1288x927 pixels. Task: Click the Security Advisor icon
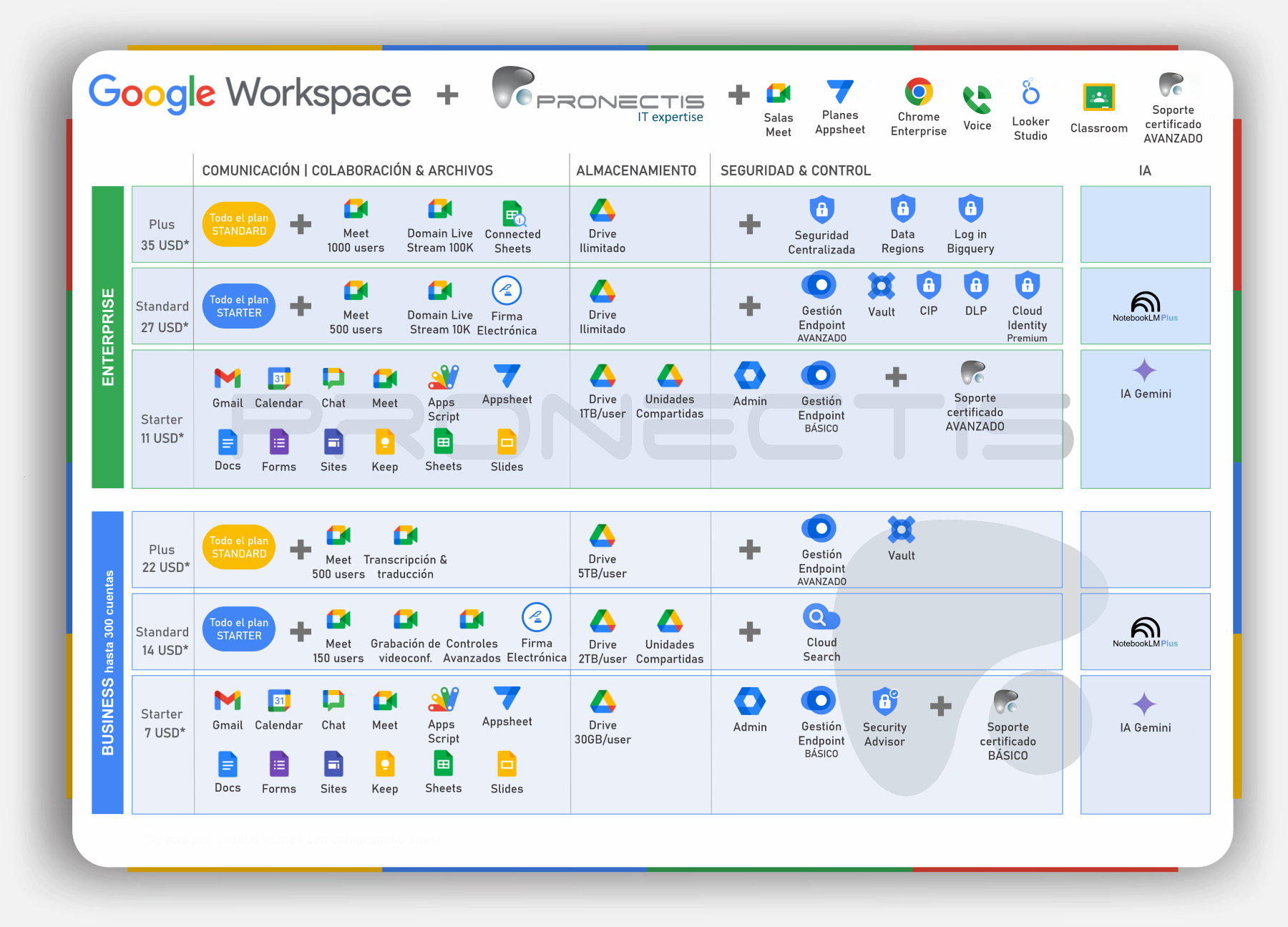[884, 702]
